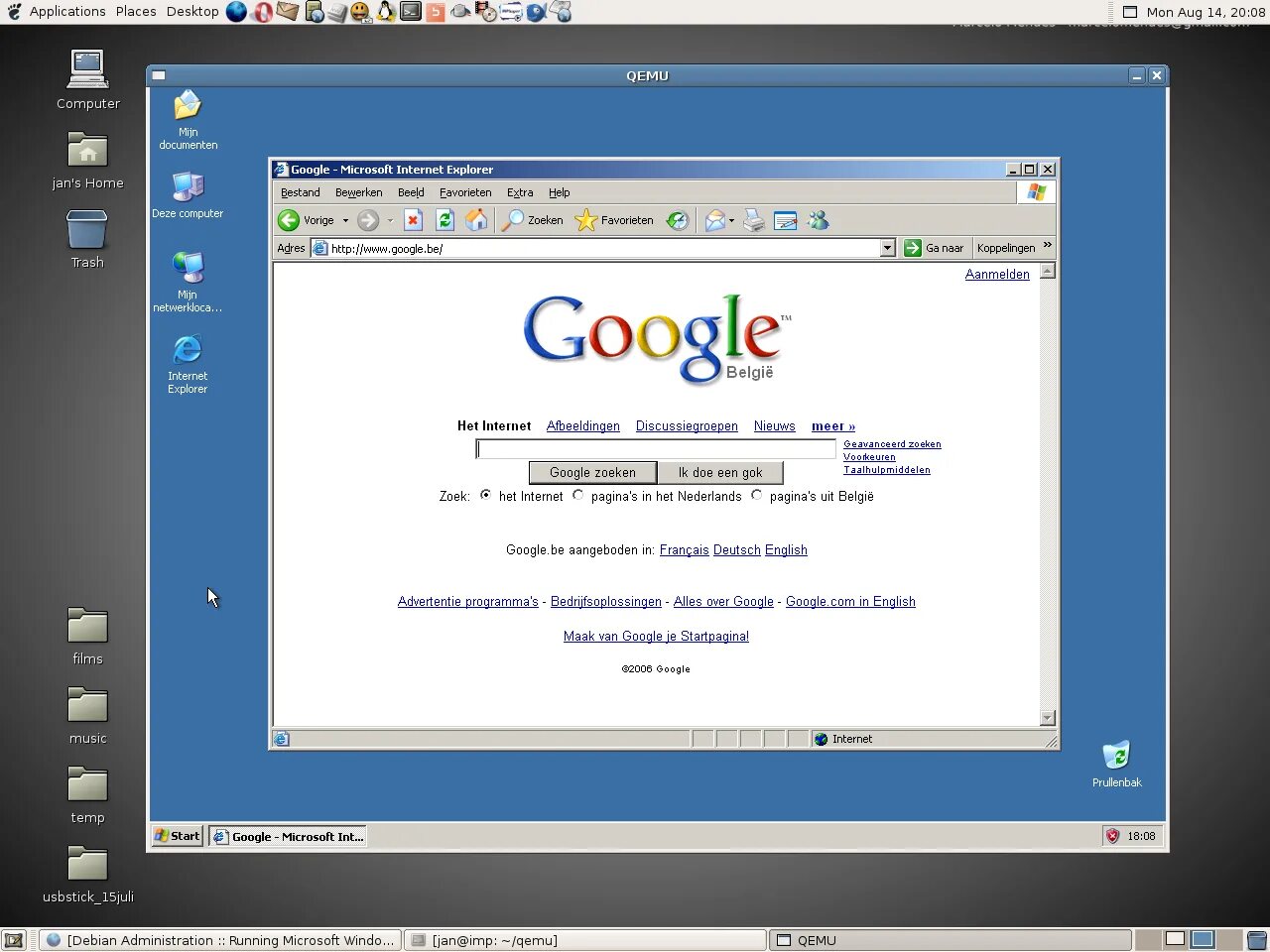Viewport: 1270px width, 952px height.
Task: Click the Mail envelope toolbar icon
Action: pos(714,220)
